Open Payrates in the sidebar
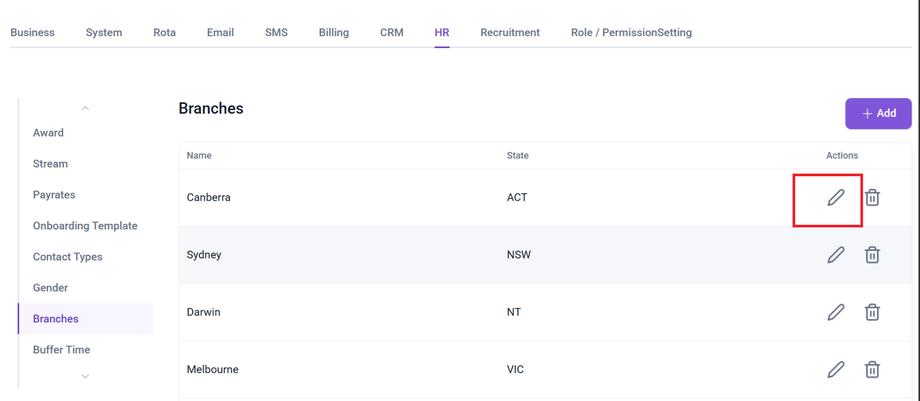Image resolution: width=920 pixels, height=401 pixels. tap(54, 195)
